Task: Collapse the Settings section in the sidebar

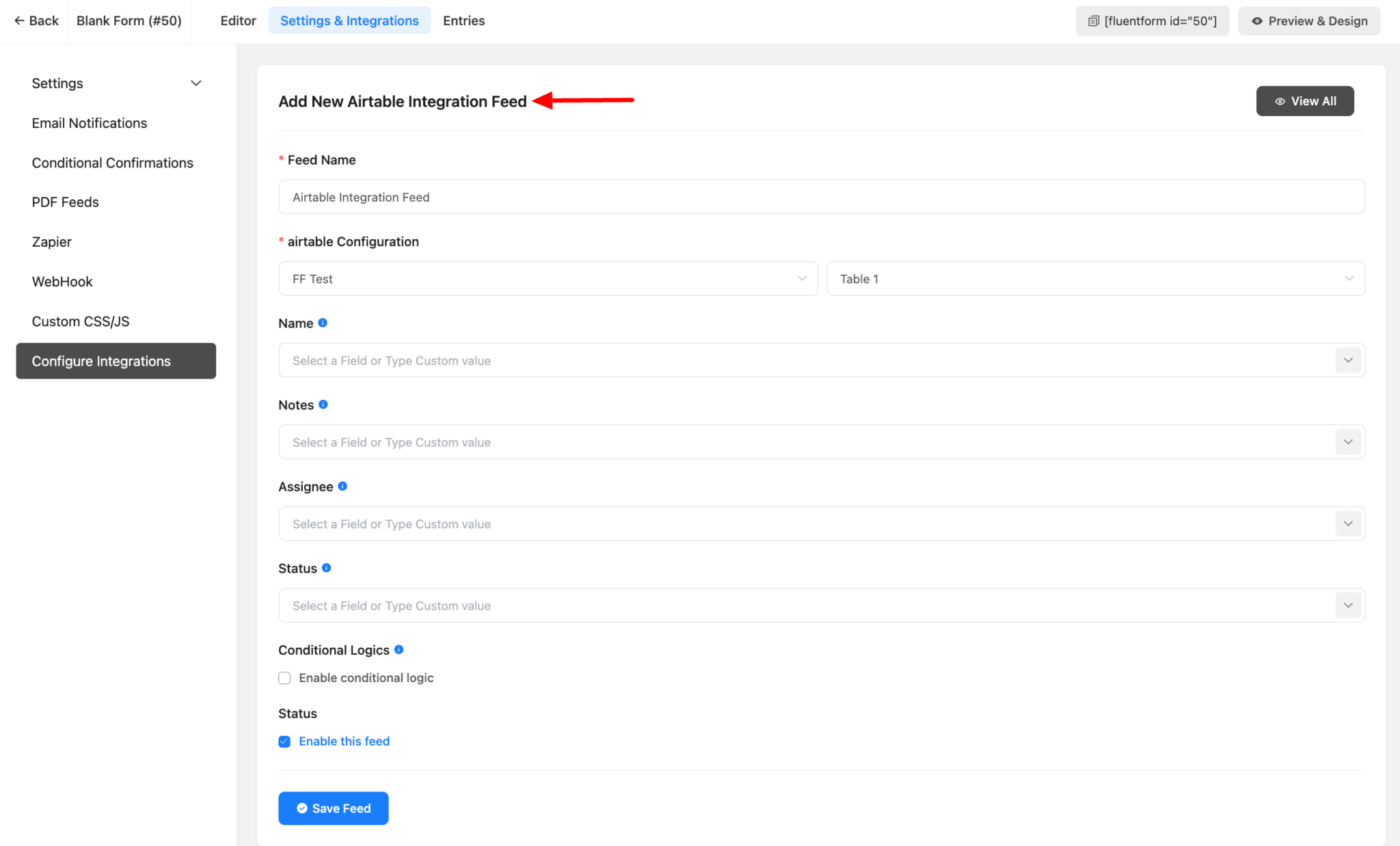Action: tap(196, 83)
